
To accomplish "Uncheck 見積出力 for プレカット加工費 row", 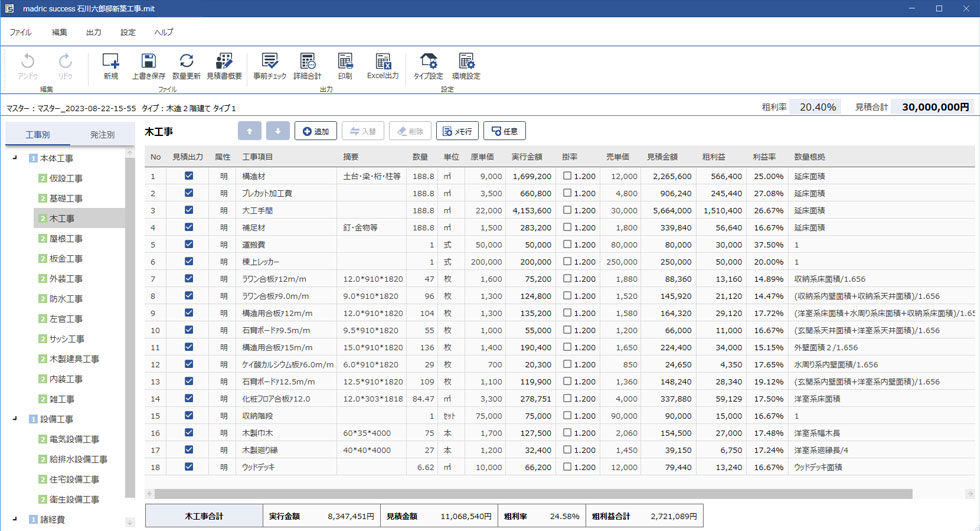I will pos(189,193).
